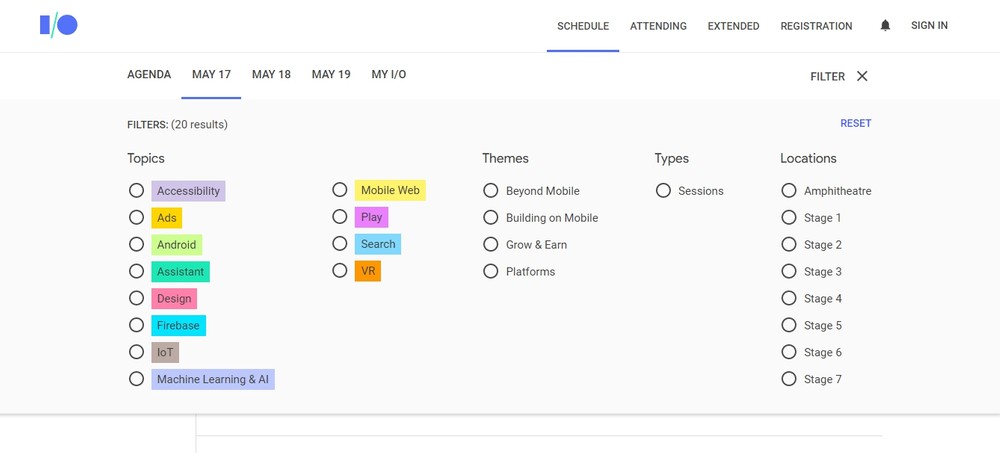Click the blue Search tag
The image size is (1000, 453).
(x=378, y=244)
